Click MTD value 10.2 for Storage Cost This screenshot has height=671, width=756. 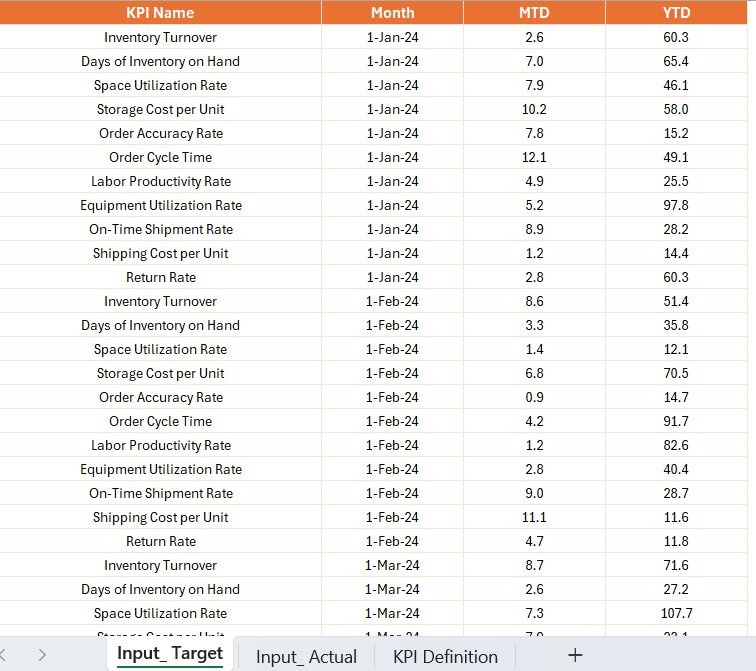click(x=534, y=109)
